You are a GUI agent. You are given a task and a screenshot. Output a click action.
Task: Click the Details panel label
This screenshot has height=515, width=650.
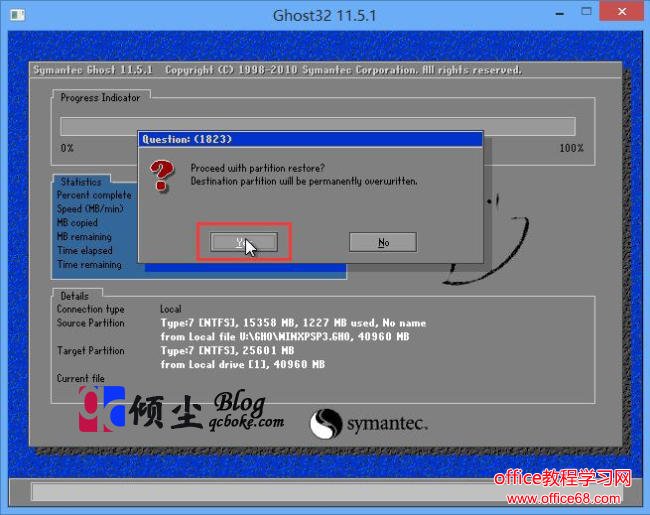75,296
